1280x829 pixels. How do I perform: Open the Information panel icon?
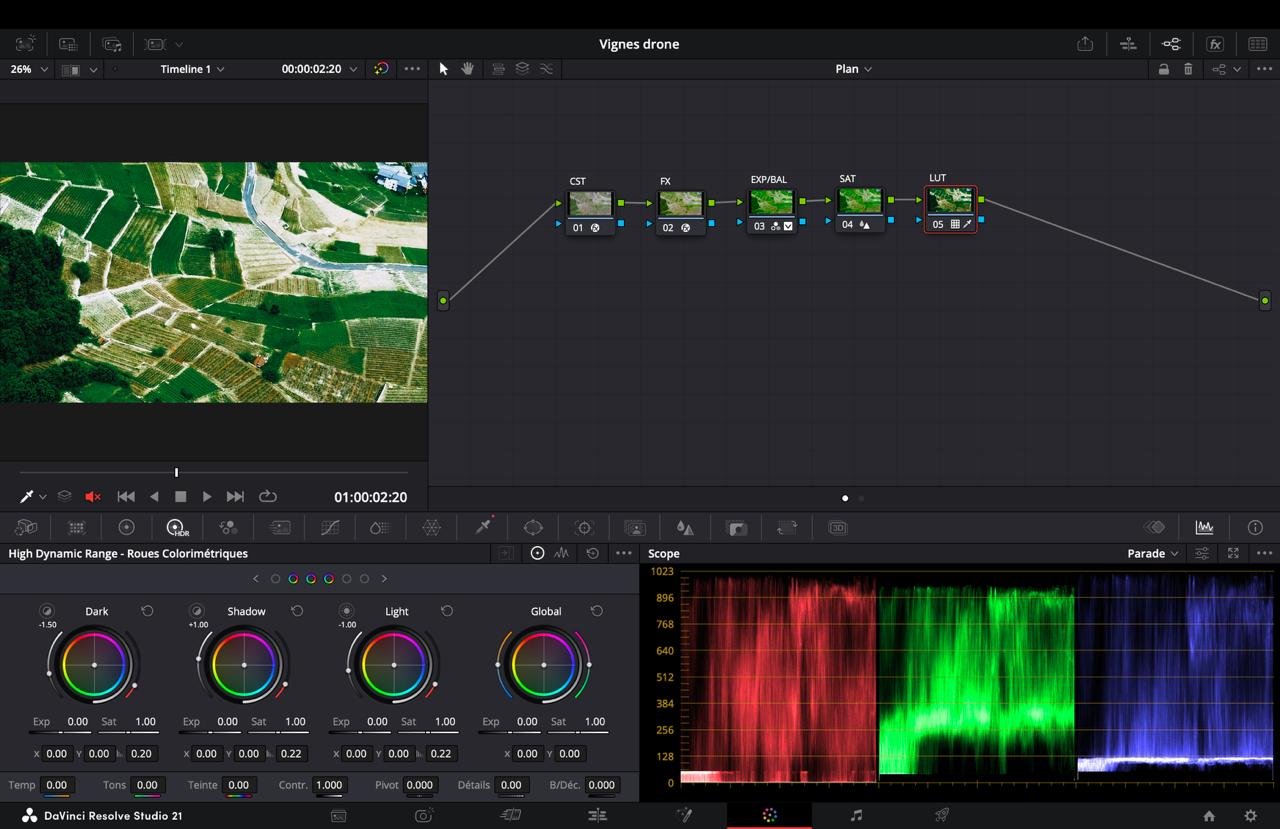click(1255, 528)
